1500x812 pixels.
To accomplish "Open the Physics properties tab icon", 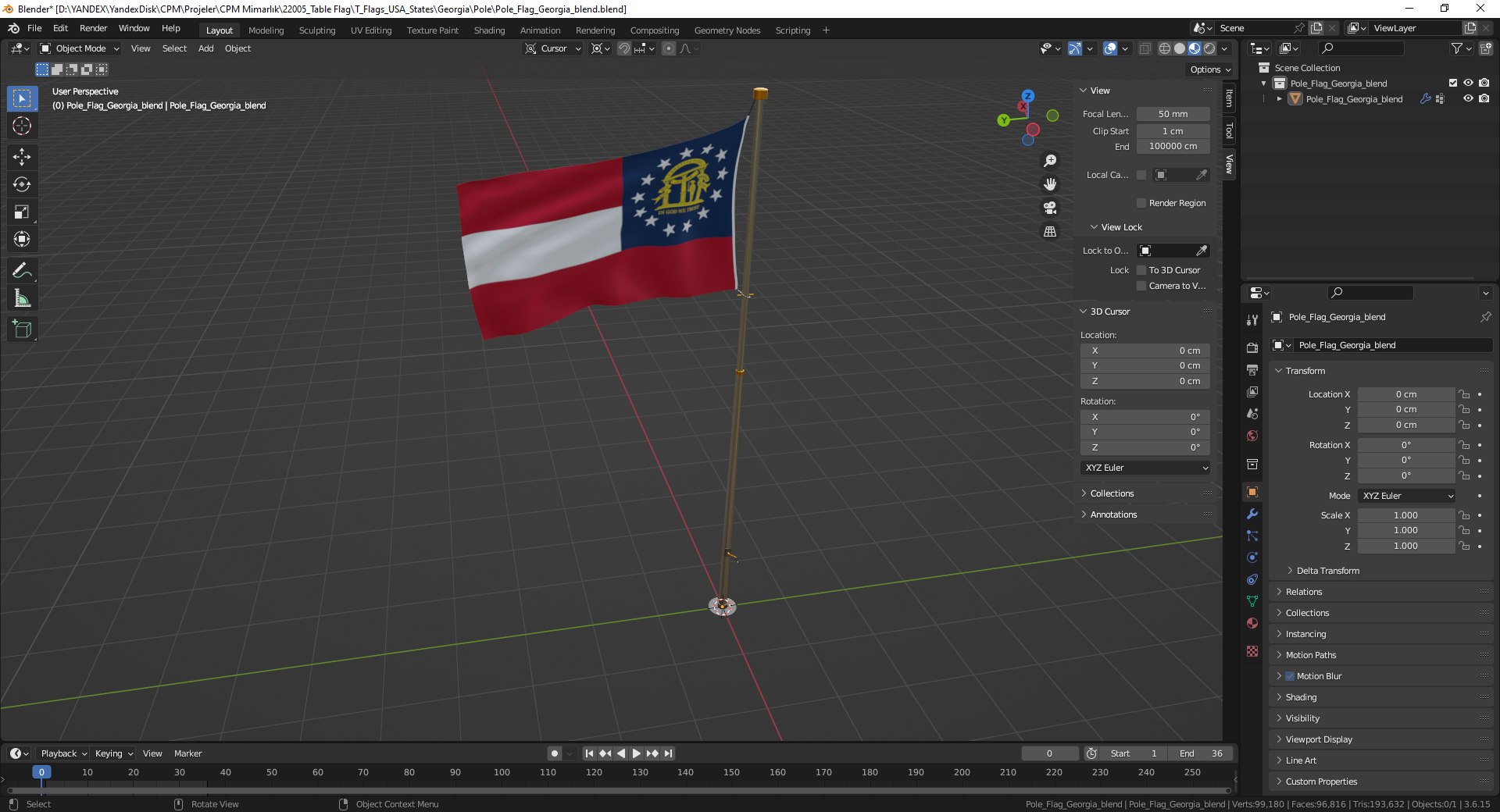I will pyautogui.click(x=1252, y=557).
